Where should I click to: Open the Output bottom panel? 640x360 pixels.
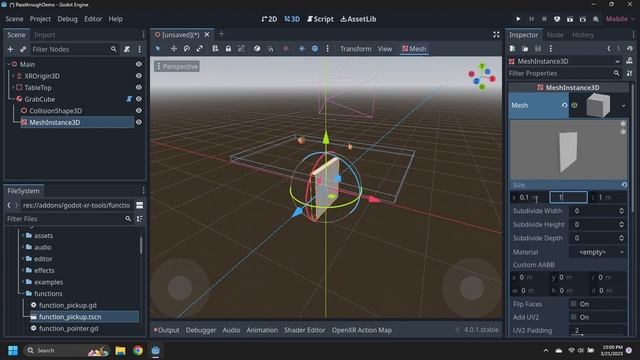pyautogui.click(x=167, y=330)
